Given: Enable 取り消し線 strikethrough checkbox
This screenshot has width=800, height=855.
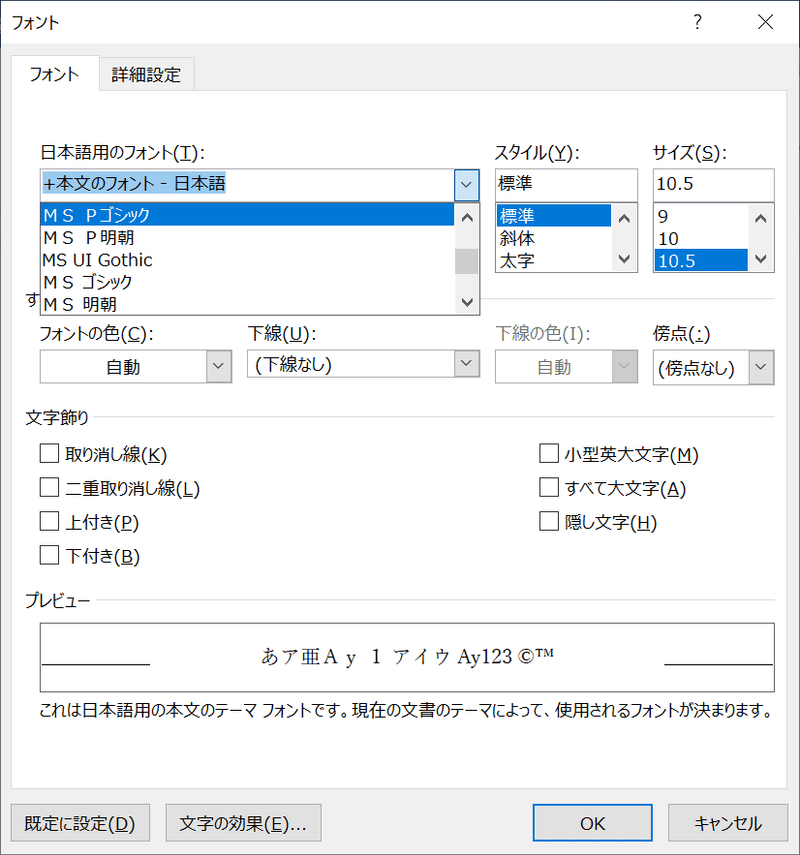Looking at the screenshot, I should click(x=49, y=454).
